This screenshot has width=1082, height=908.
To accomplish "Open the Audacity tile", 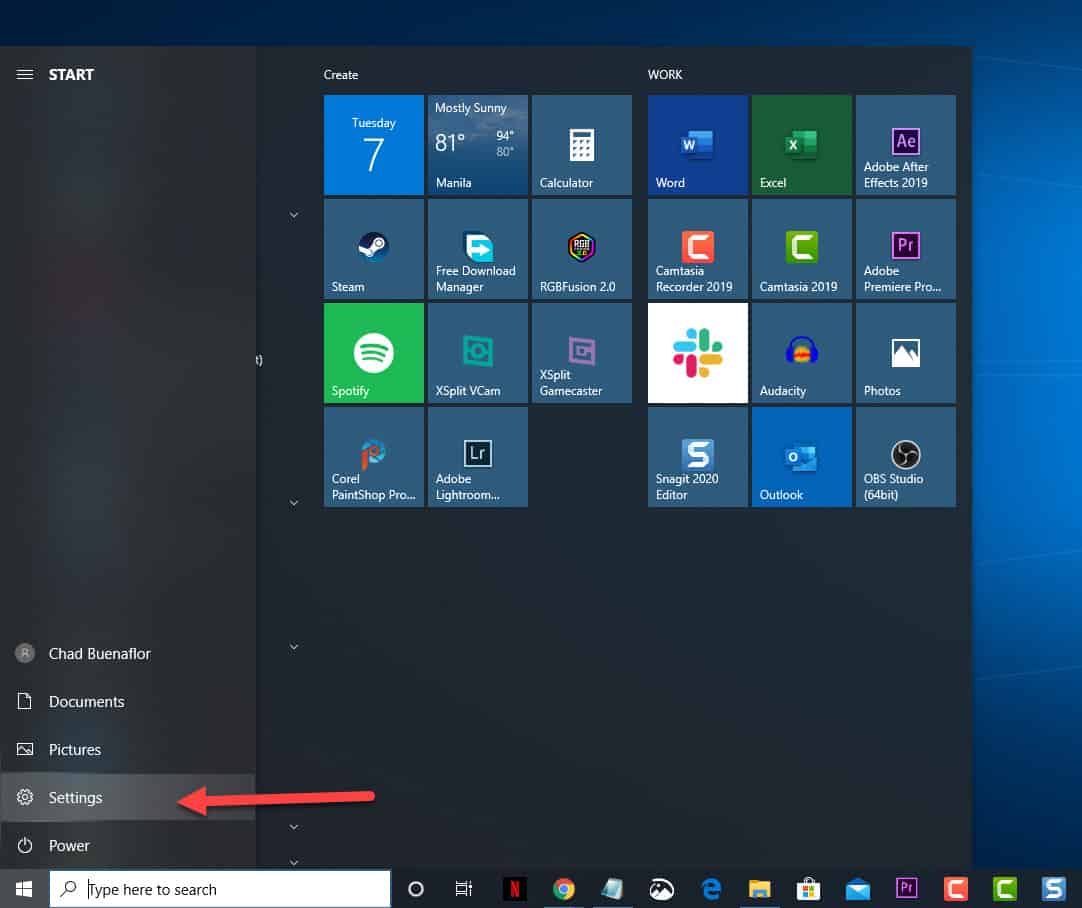I will tap(802, 353).
